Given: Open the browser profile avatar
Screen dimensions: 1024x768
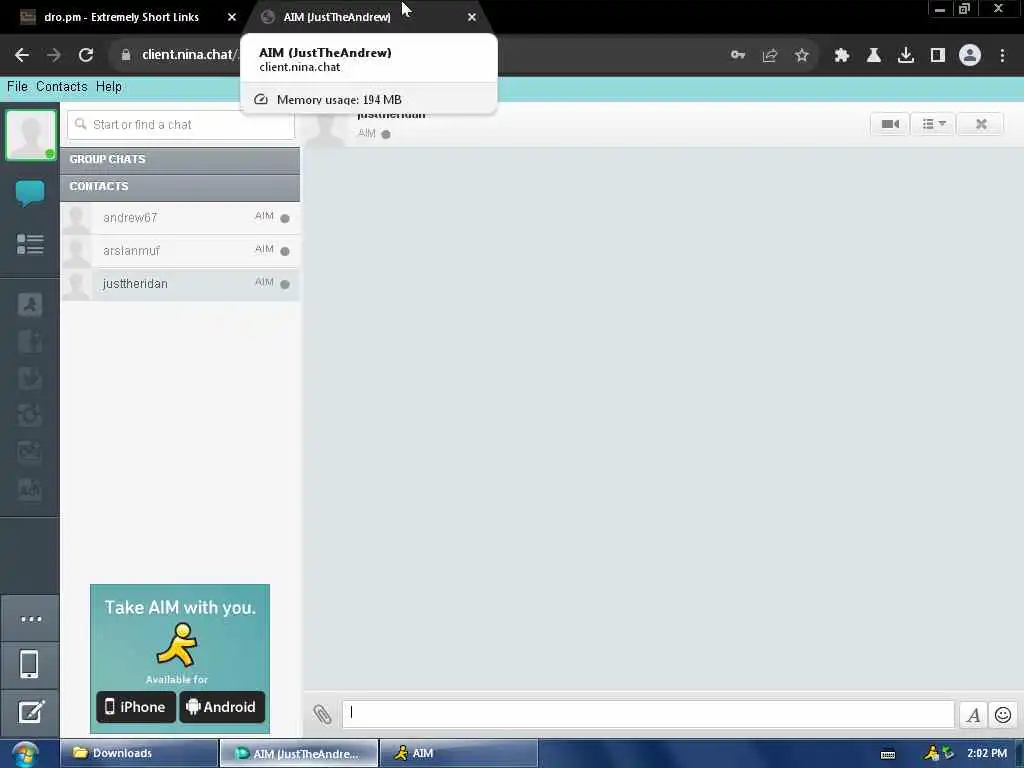Looking at the screenshot, I should (970, 56).
